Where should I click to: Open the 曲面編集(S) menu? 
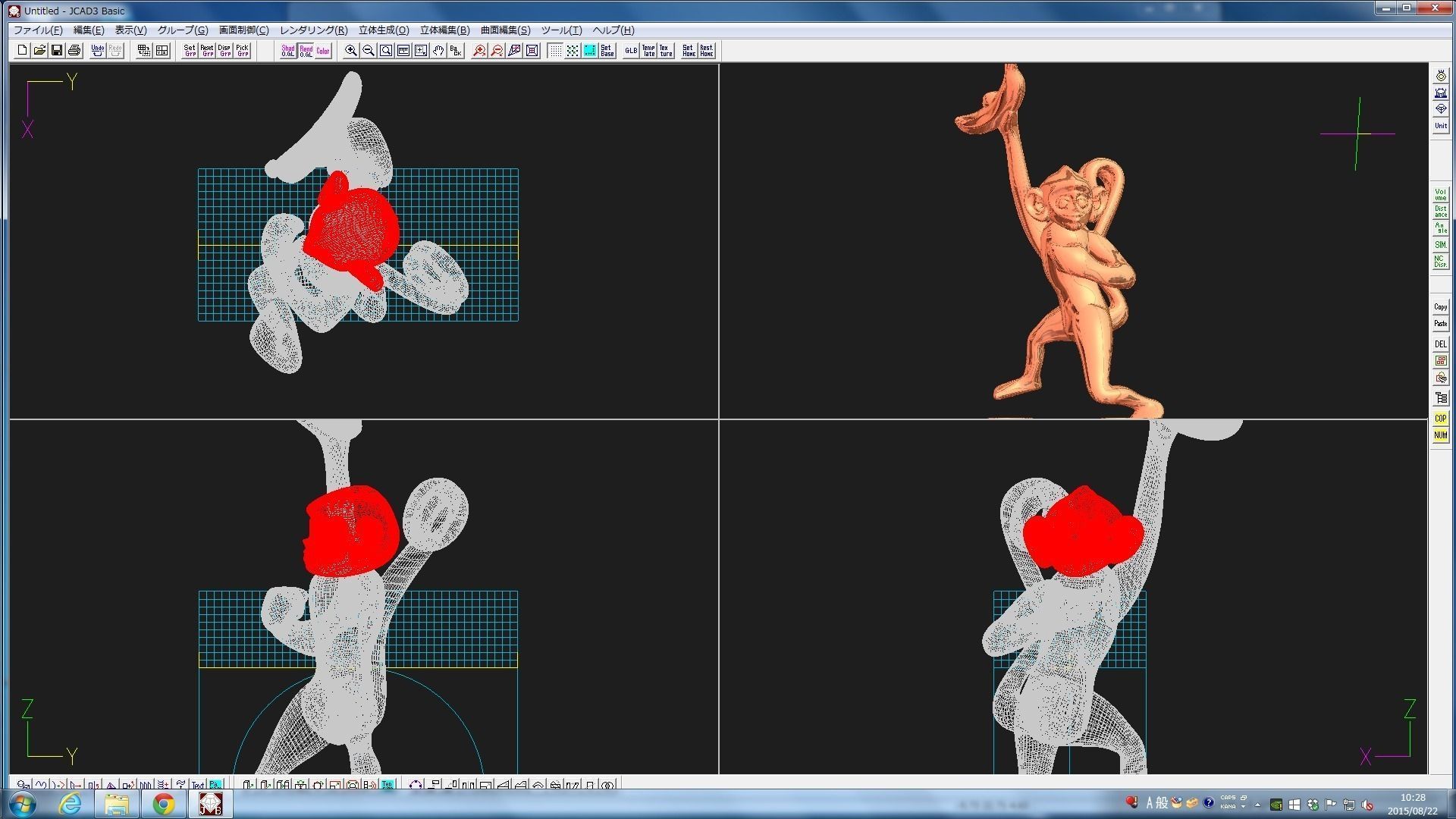(x=505, y=30)
